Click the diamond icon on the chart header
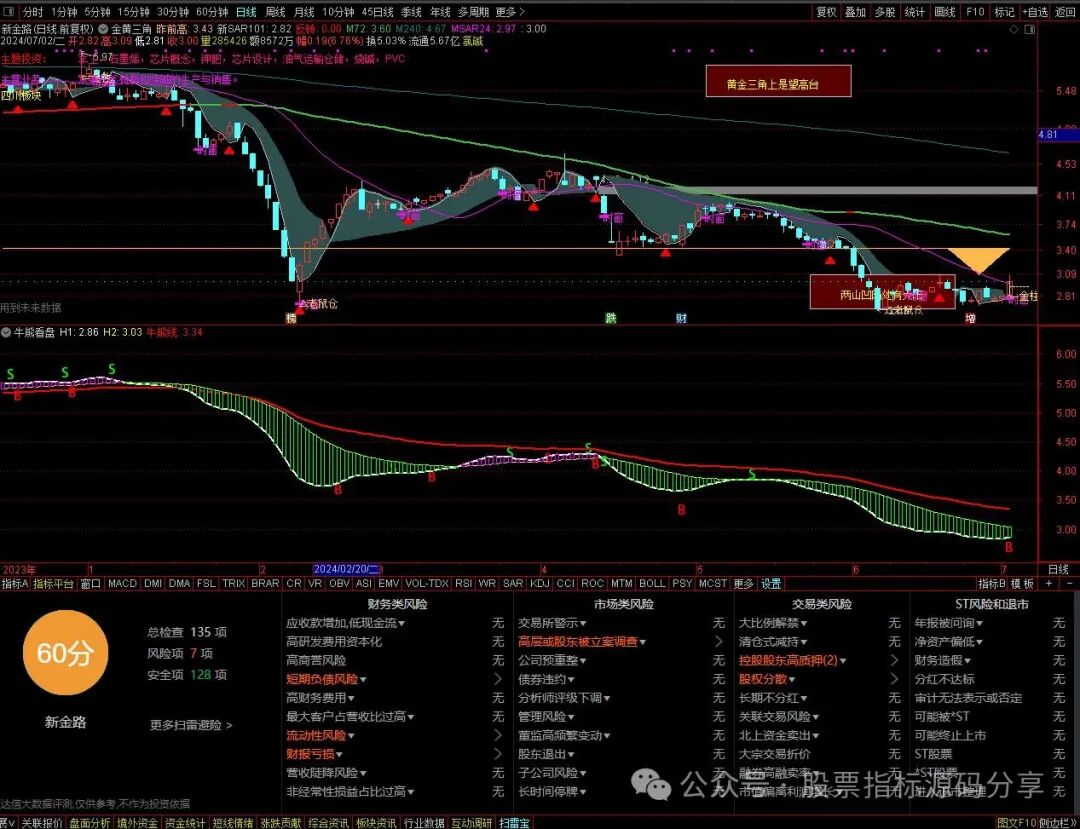This screenshot has height=829, width=1080. tap(1013, 30)
